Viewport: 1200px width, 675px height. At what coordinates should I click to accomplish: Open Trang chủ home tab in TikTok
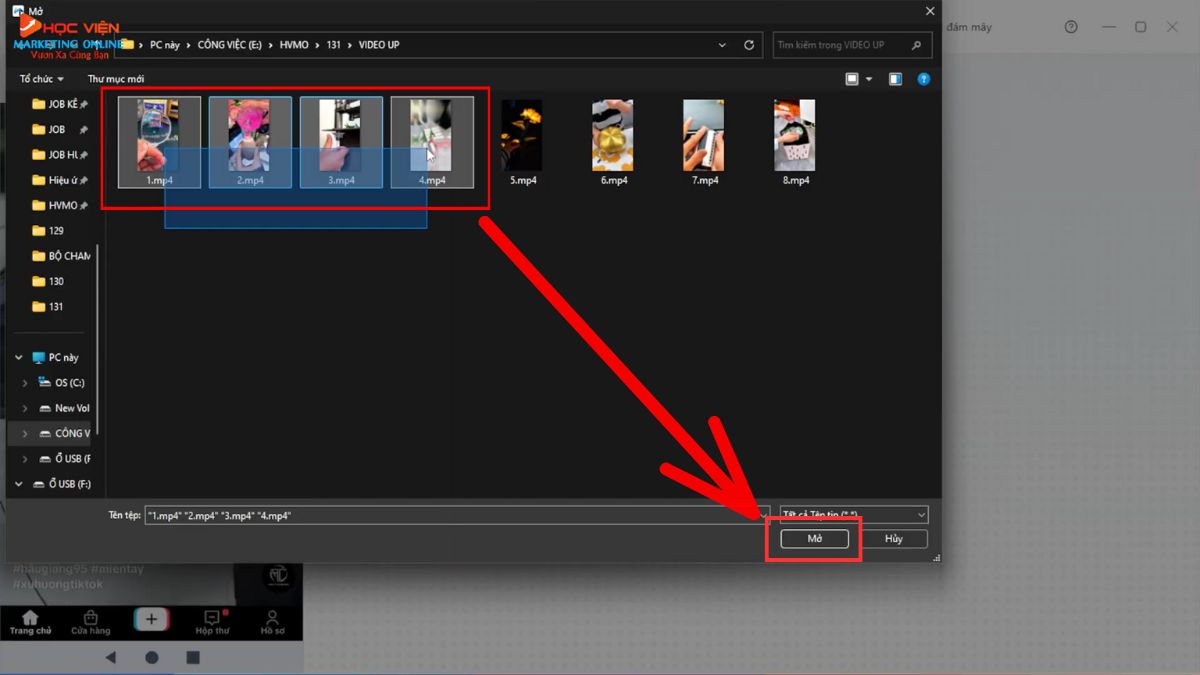[x=30, y=622]
